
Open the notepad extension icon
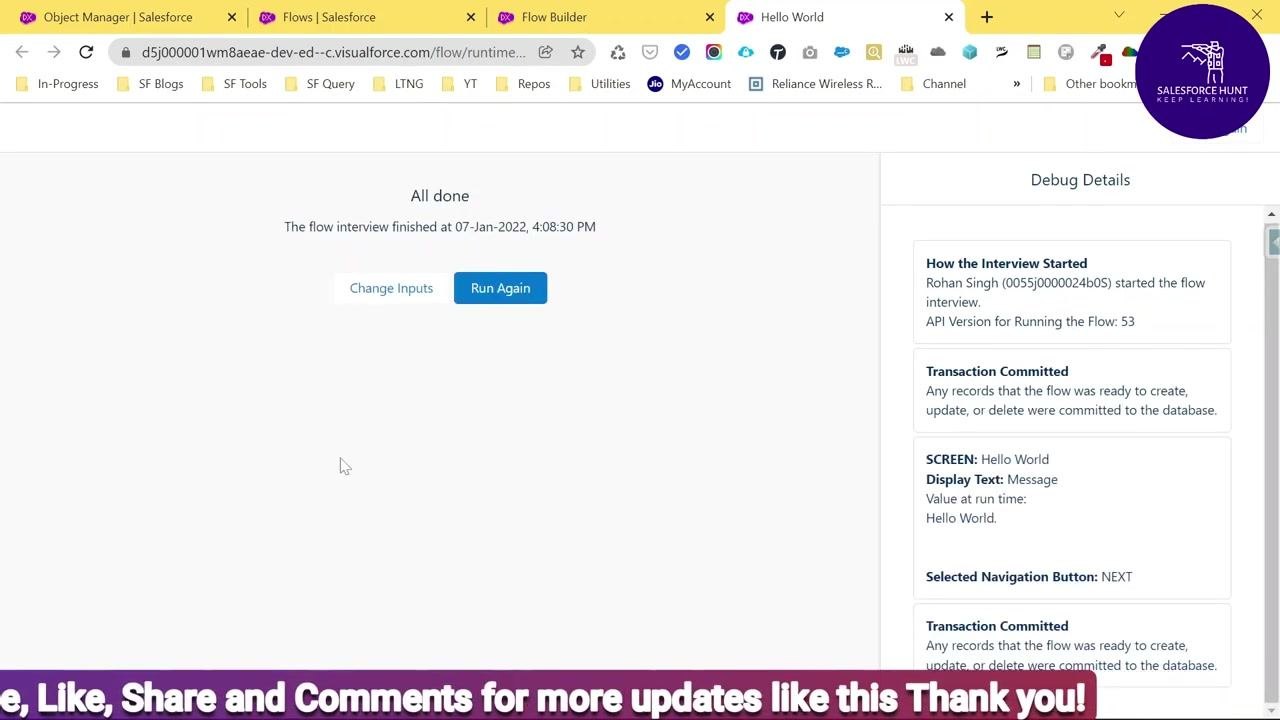(x=1034, y=52)
